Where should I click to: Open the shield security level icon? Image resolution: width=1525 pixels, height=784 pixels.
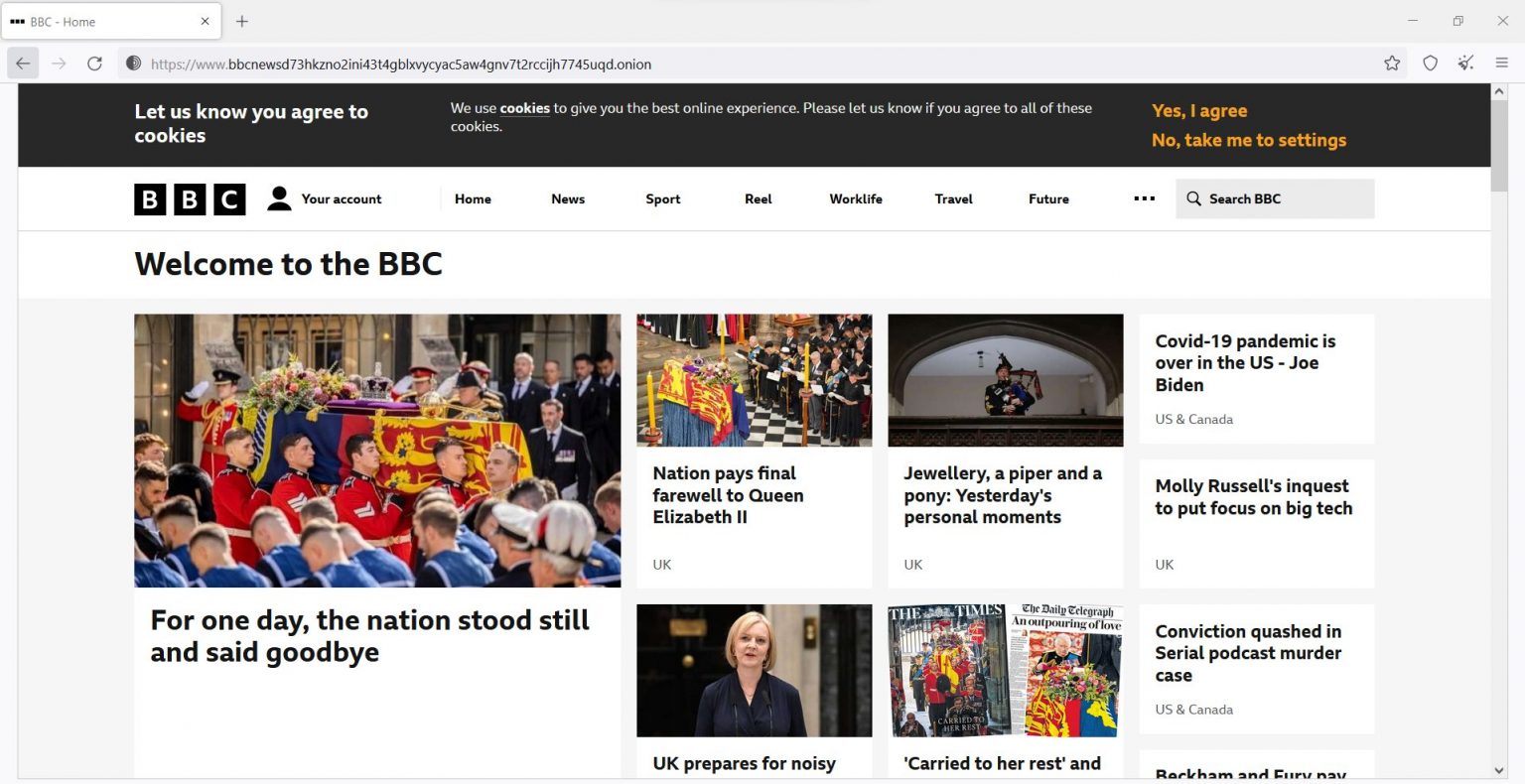coord(1430,64)
